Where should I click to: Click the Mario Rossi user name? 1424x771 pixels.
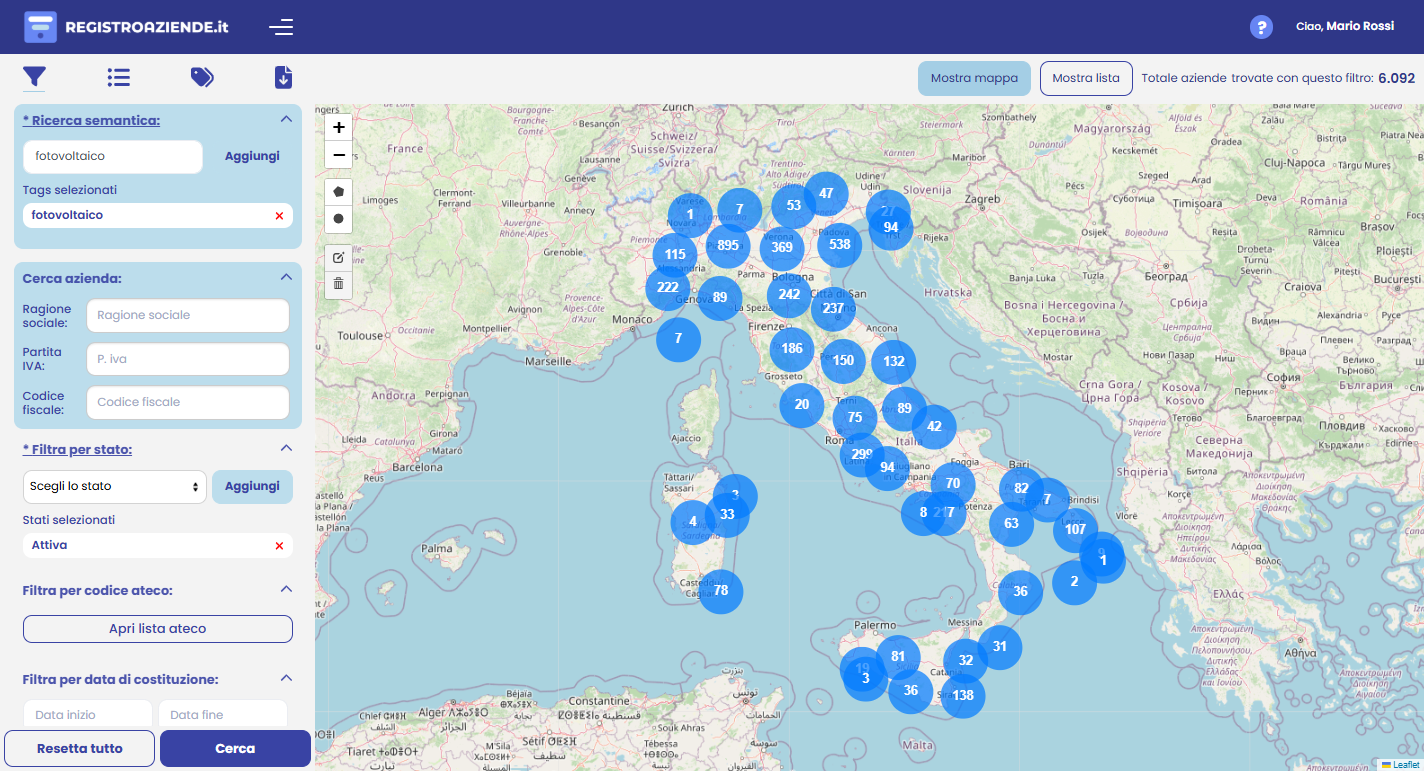point(1360,26)
